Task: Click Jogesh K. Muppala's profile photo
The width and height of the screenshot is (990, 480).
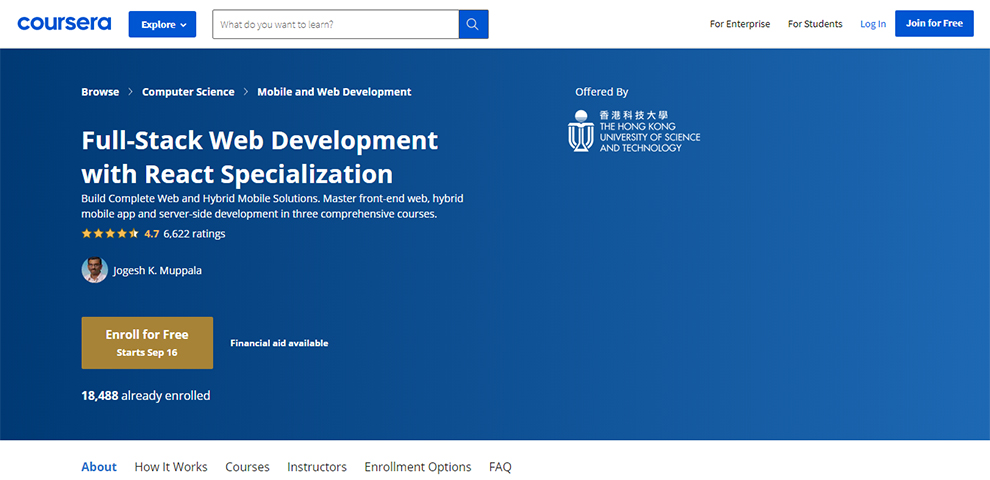Action: click(x=95, y=270)
